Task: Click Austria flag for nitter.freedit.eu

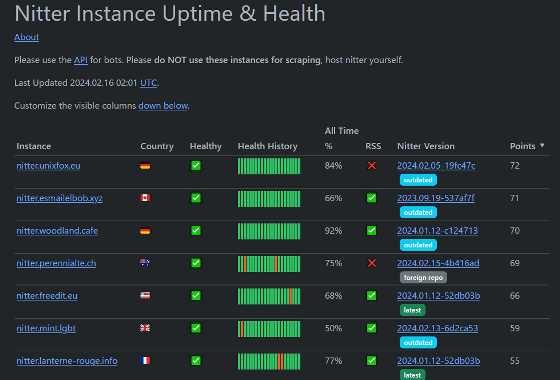Action: (x=145, y=295)
